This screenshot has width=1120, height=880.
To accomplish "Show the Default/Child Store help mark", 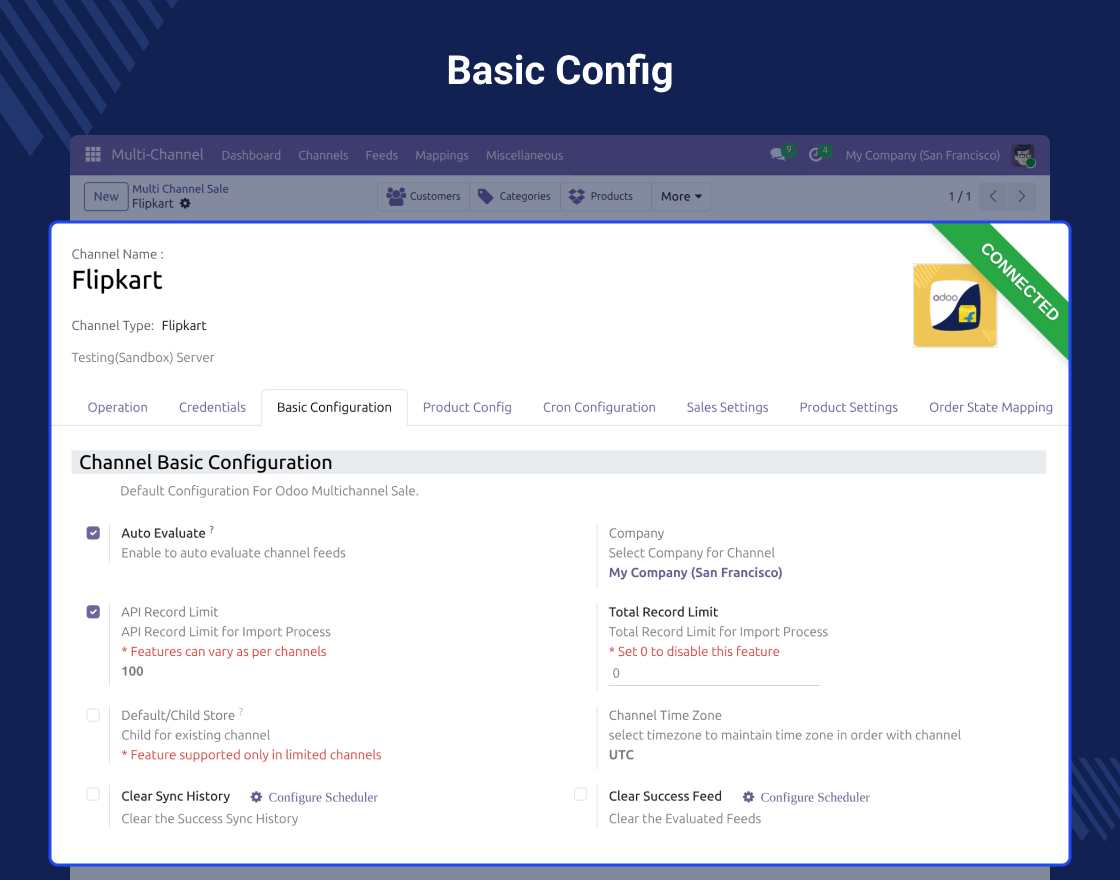I will 241,711.
